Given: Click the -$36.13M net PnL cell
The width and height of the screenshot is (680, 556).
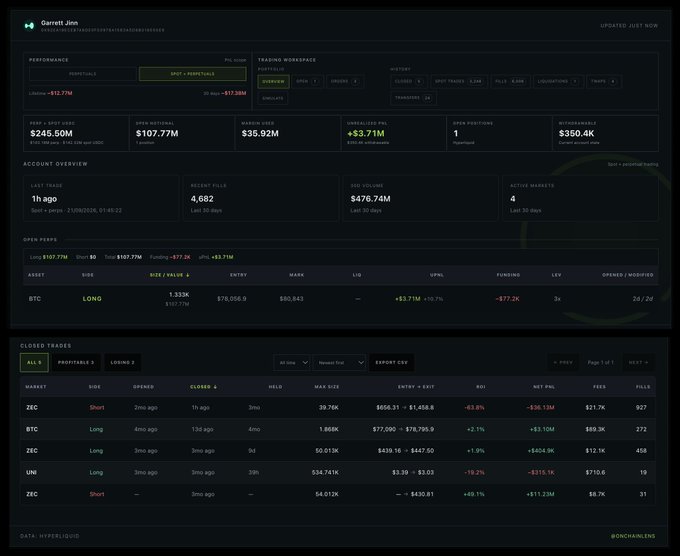Looking at the screenshot, I should pos(540,408).
